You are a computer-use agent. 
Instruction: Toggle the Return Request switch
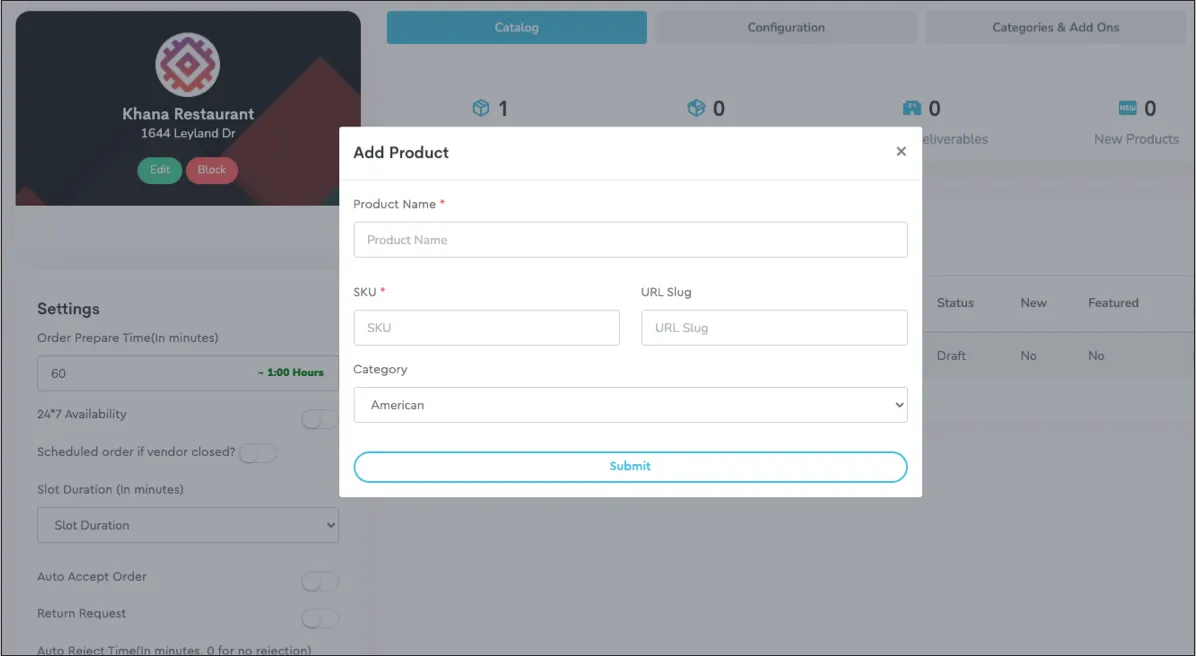click(319, 618)
